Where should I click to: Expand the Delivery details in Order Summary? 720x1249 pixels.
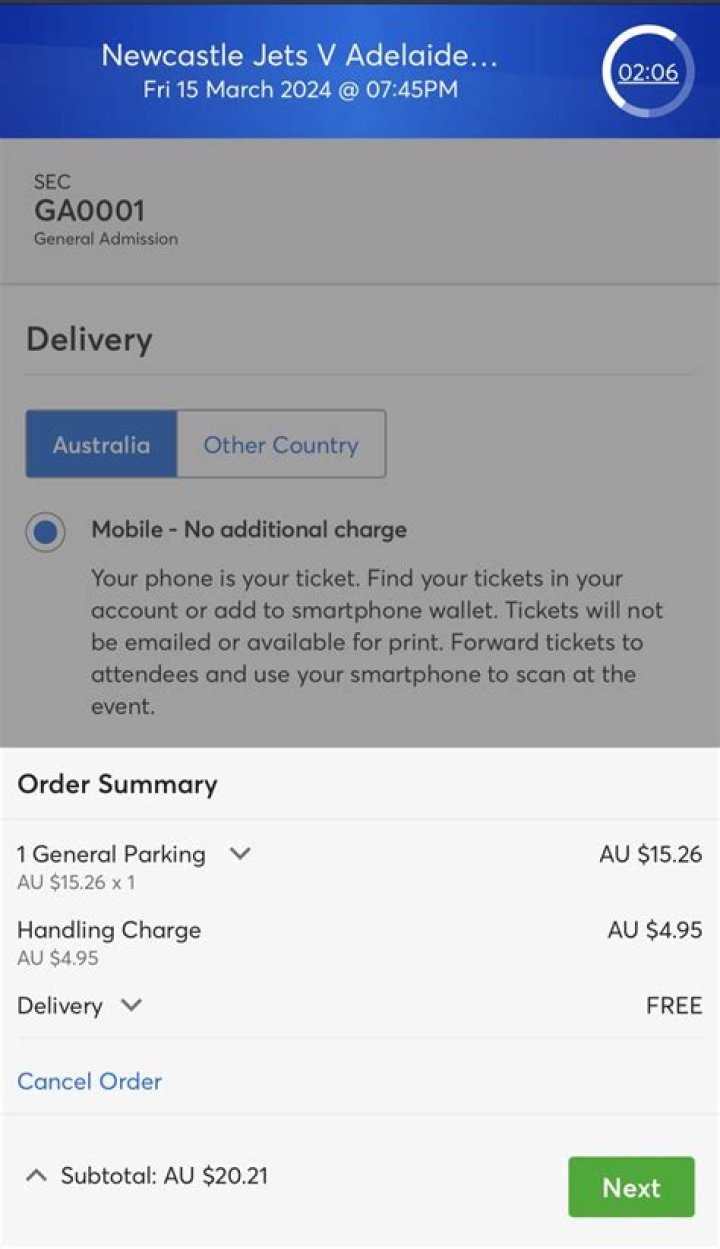pos(132,1006)
